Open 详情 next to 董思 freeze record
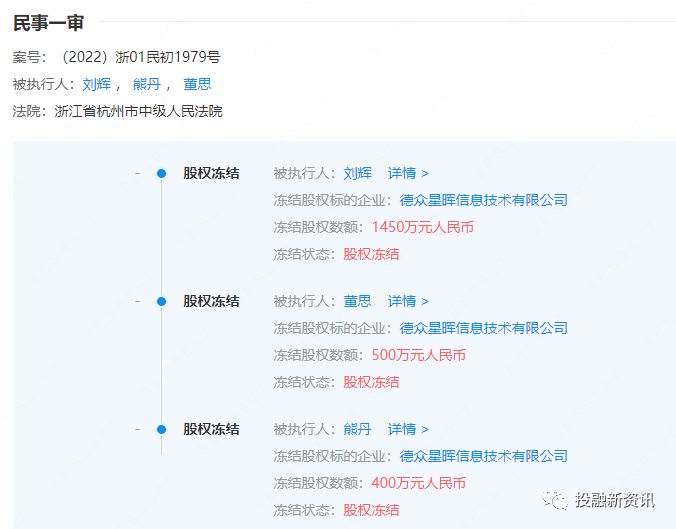 [x=408, y=301]
